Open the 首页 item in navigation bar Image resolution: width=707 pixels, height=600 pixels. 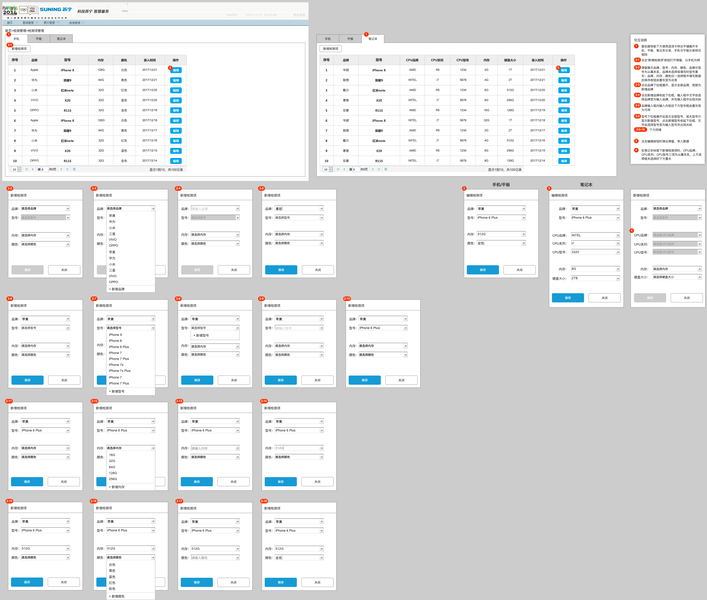pos(10,23)
